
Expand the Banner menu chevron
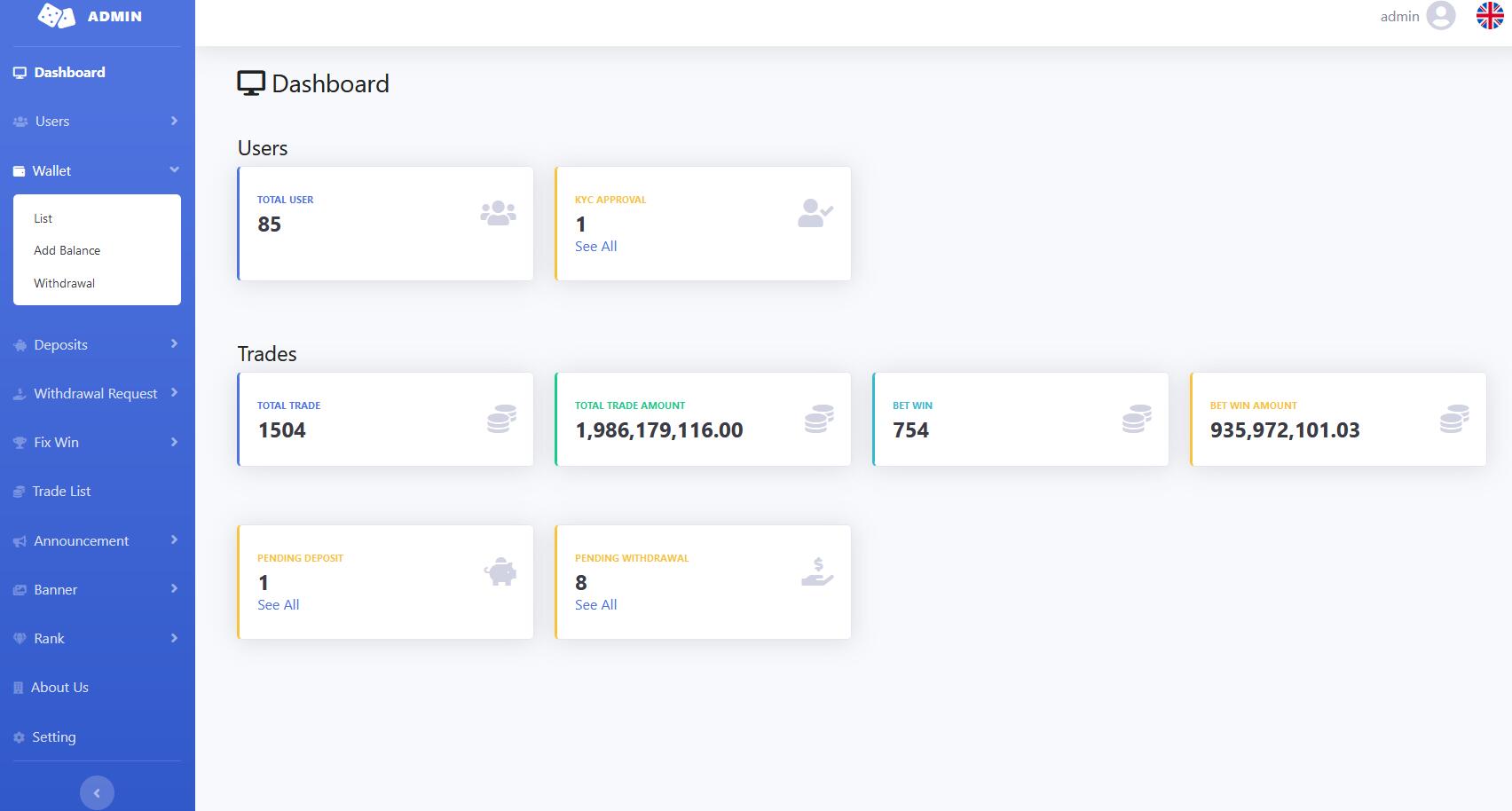pos(174,588)
